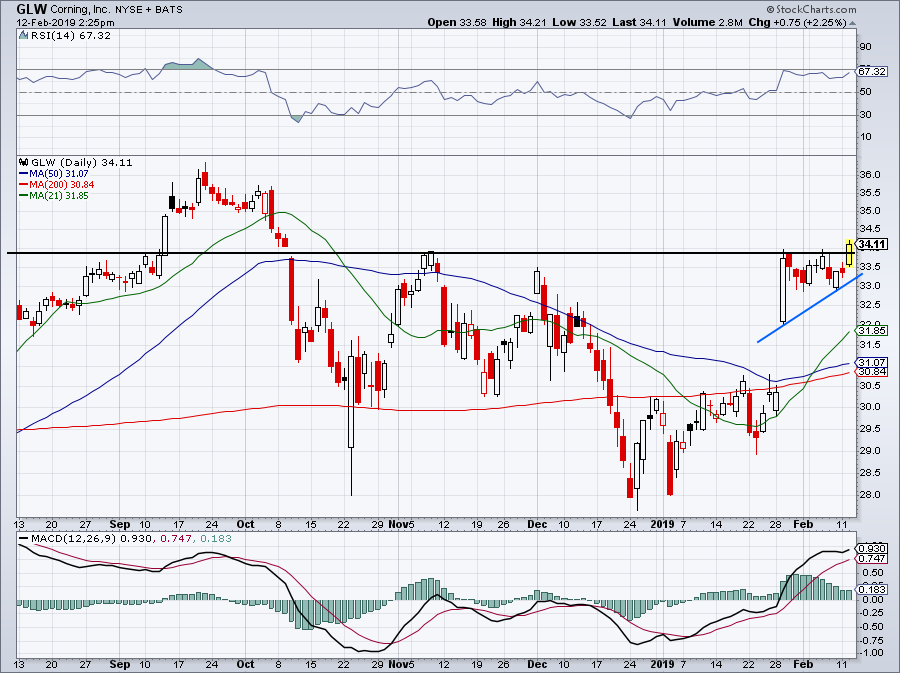Click the red 30.84 MA(200) axis tag
This screenshot has width=900, height=673.
(x=872, y=372)
